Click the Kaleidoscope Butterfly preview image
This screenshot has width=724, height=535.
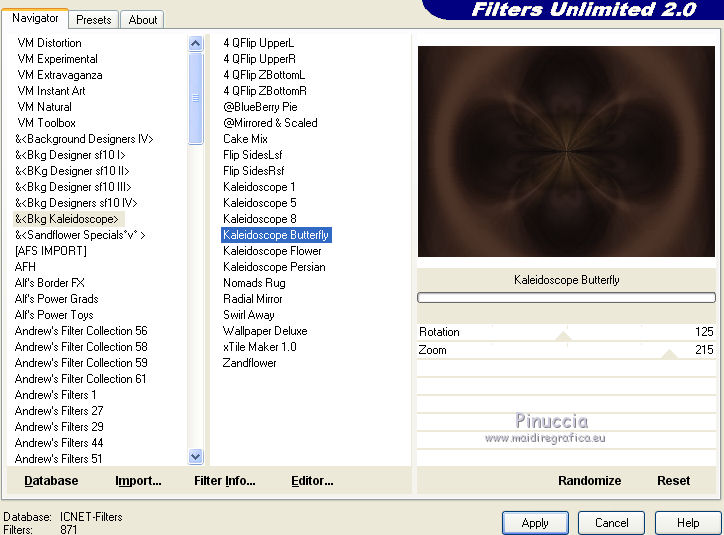click(566, 151)
